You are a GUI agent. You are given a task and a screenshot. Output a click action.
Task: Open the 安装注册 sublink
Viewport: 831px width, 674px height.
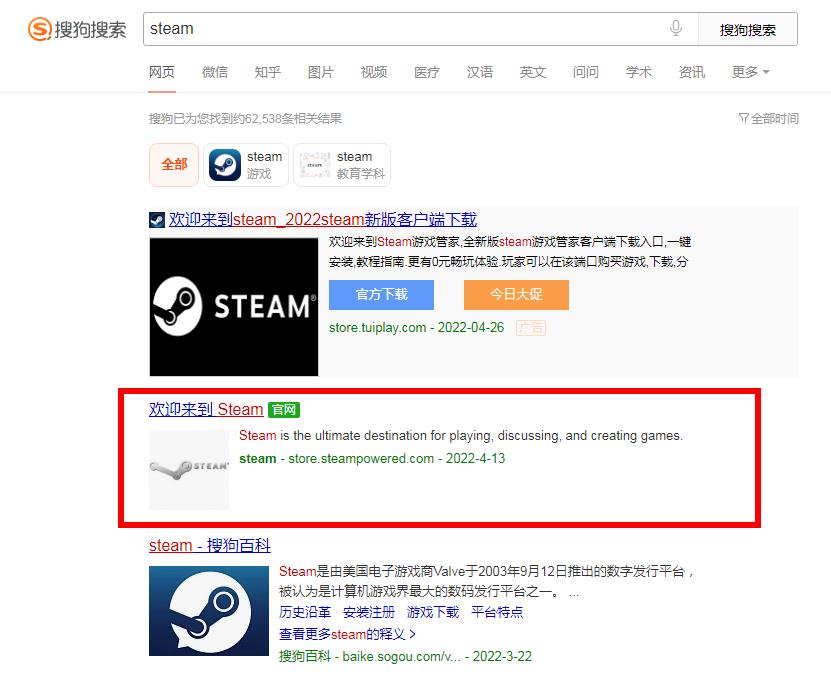click(x=369, y=613)
